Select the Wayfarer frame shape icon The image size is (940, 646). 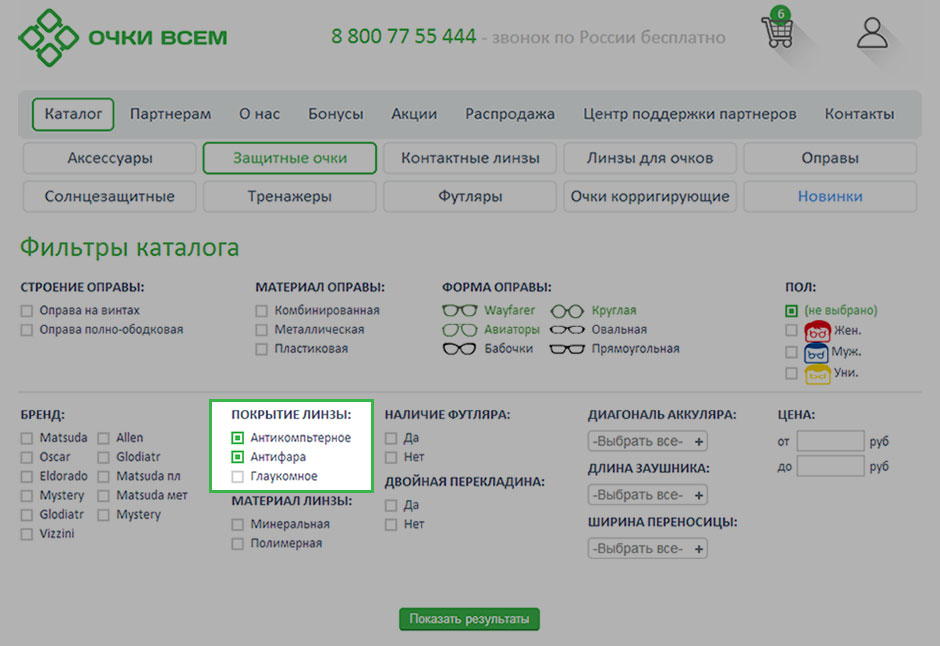point(460,311)
